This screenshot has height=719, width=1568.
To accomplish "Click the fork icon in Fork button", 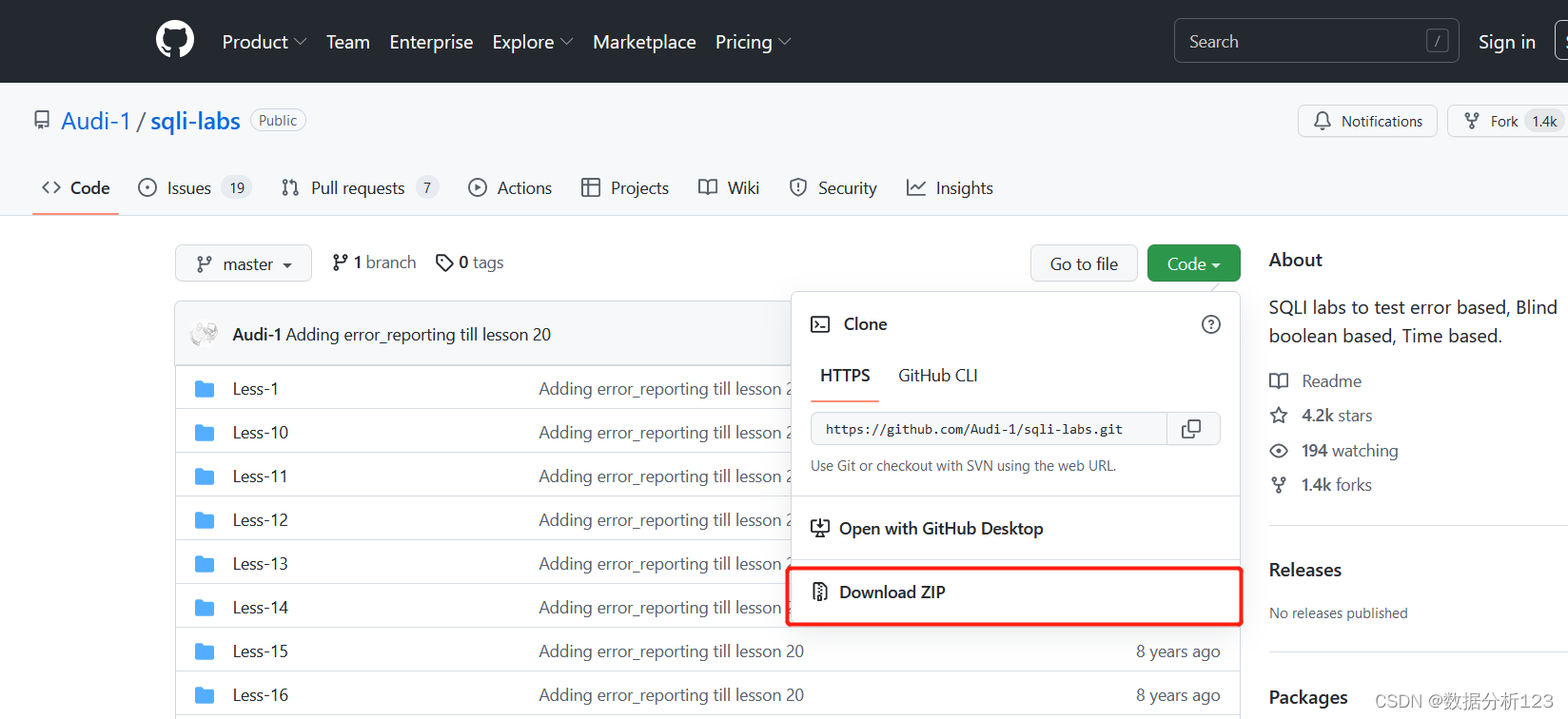I will click(1472, 121).
